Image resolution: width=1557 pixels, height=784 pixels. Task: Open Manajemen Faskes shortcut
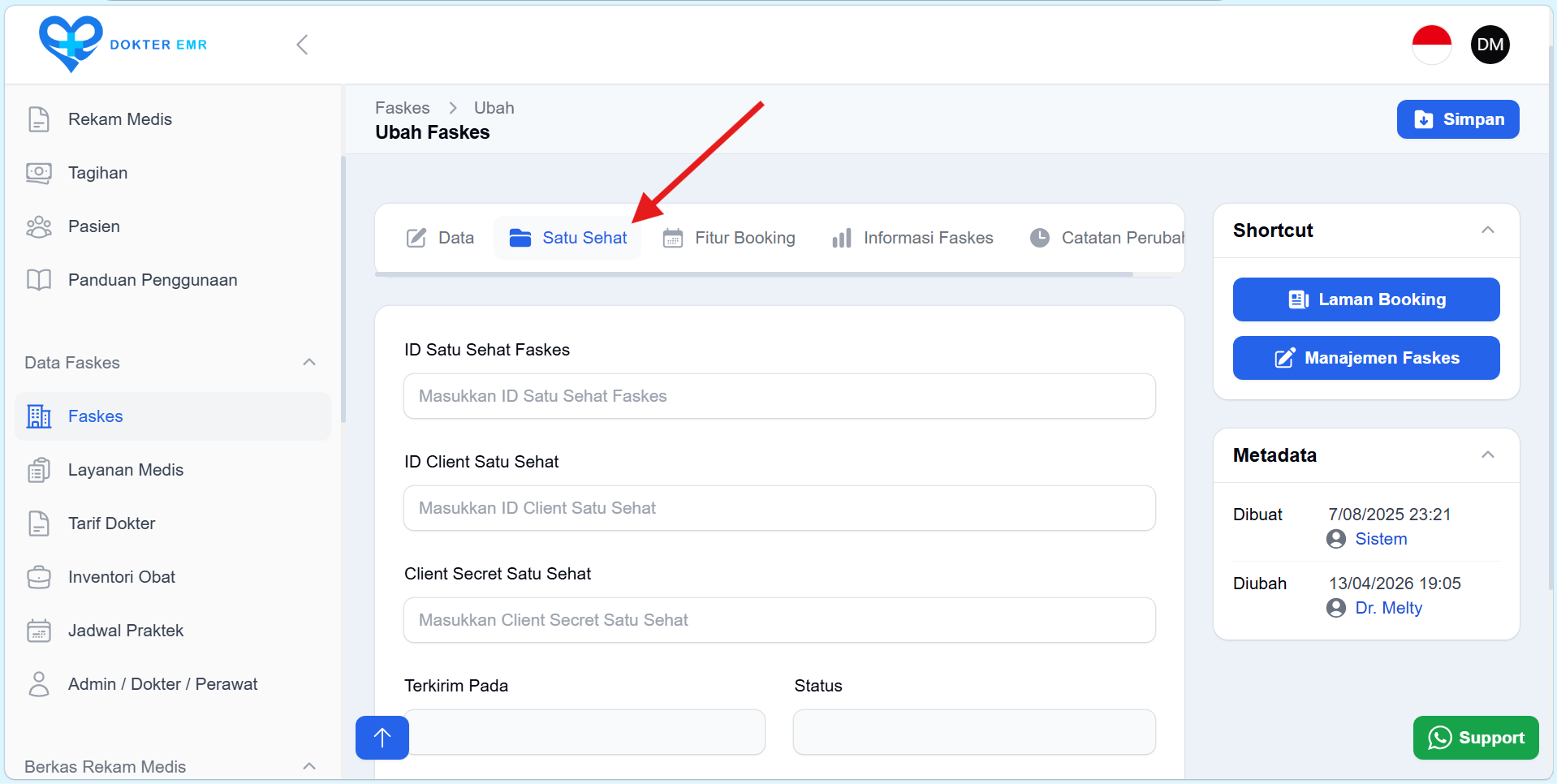(1366, 358)
